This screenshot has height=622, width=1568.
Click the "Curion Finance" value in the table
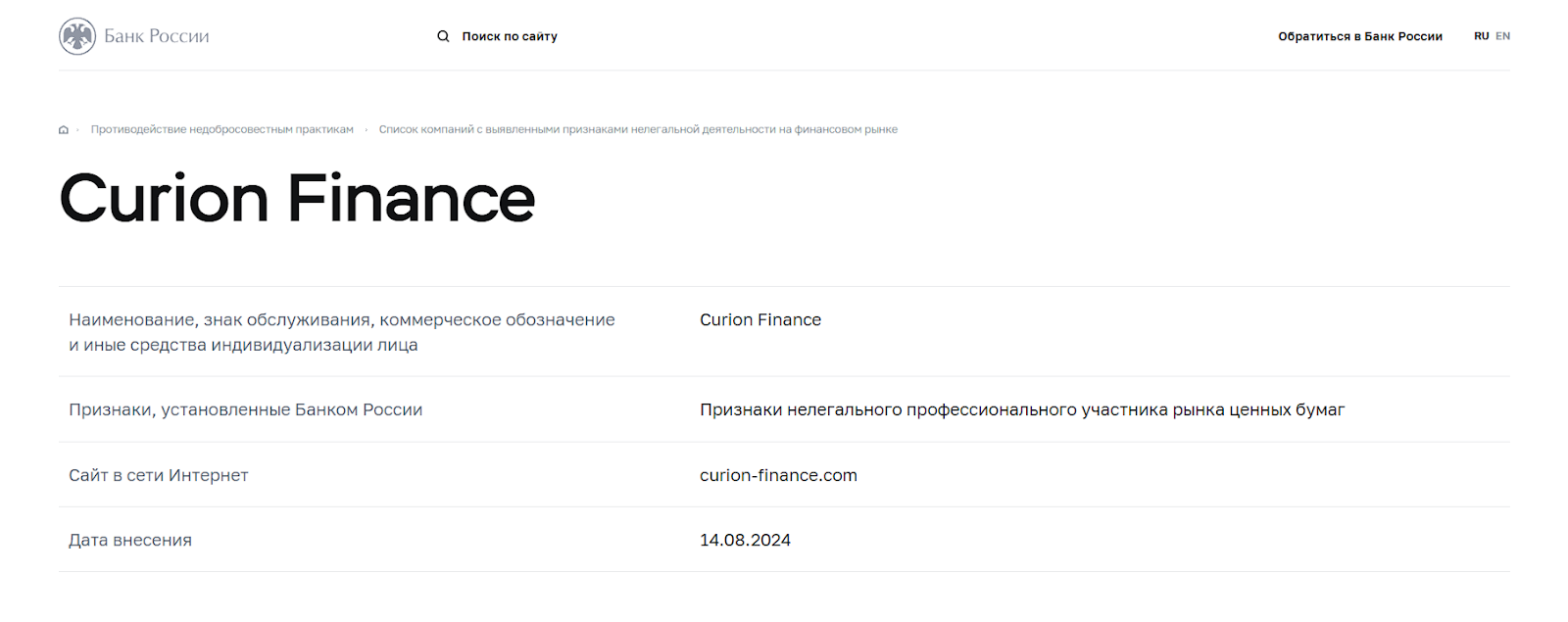pyautogui.click(x=760, y=319)
